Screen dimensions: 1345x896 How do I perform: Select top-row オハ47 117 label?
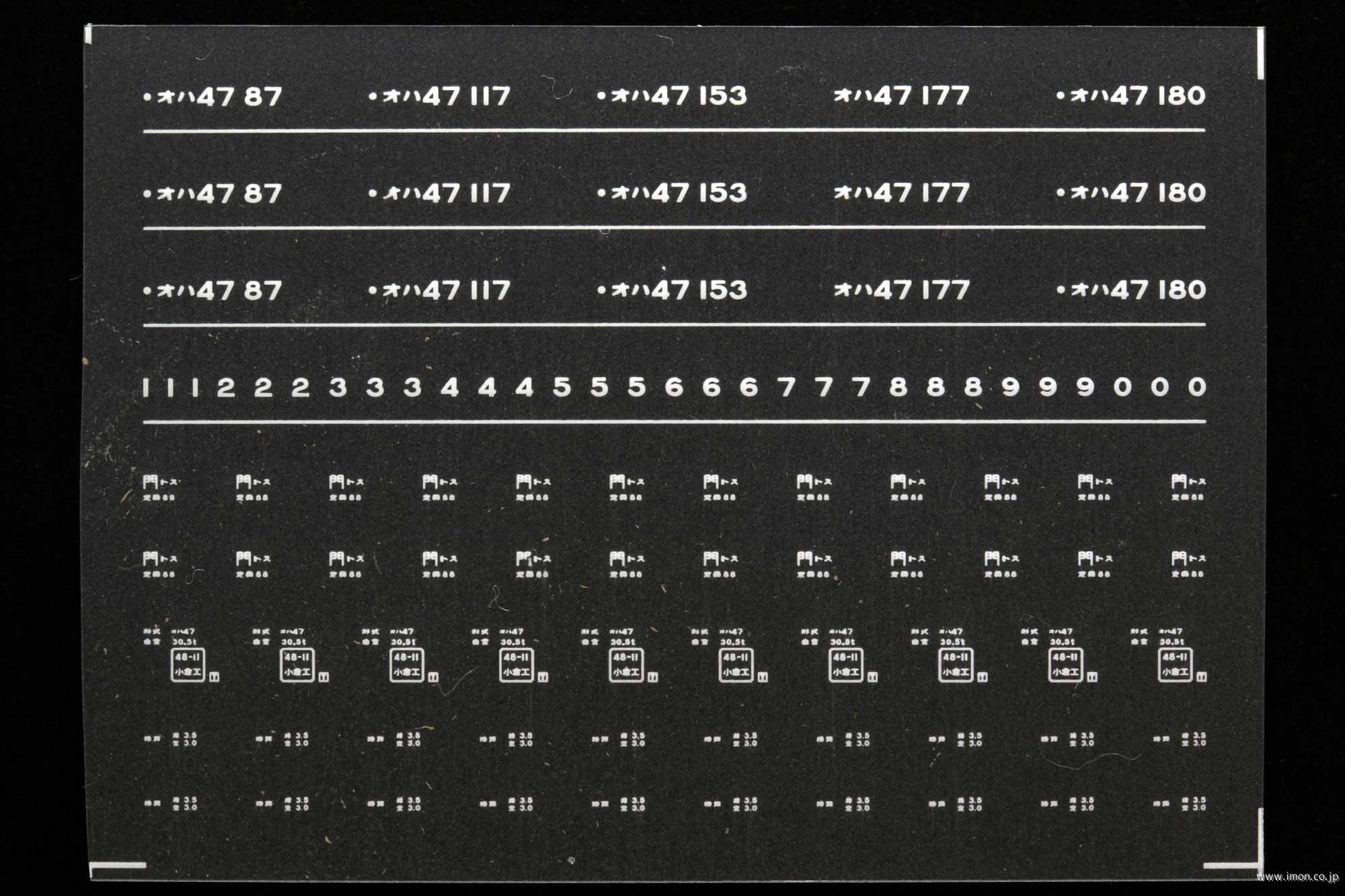[440, 97]
